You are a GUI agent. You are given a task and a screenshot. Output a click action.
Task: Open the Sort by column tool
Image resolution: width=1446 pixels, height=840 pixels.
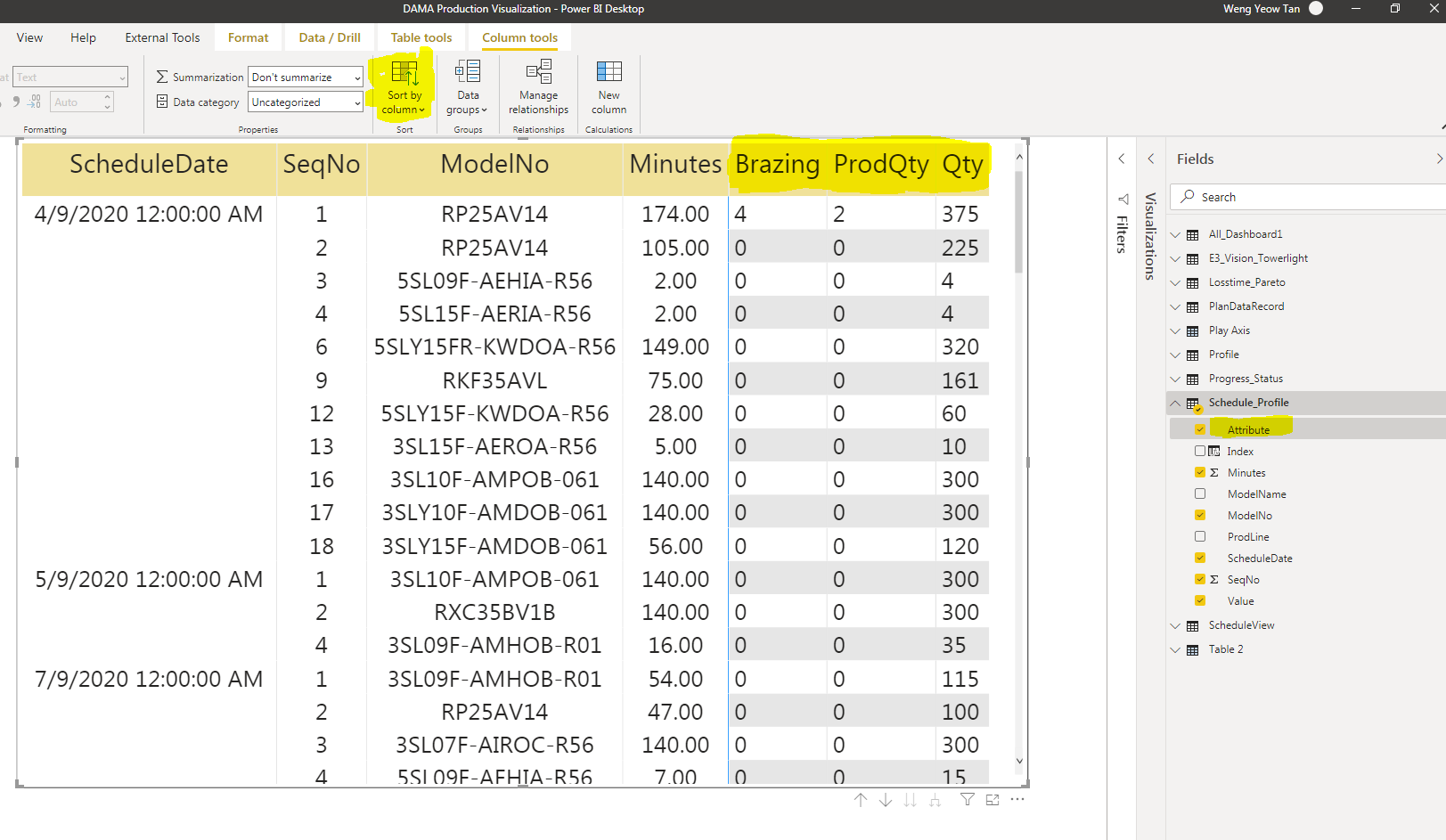404,88
